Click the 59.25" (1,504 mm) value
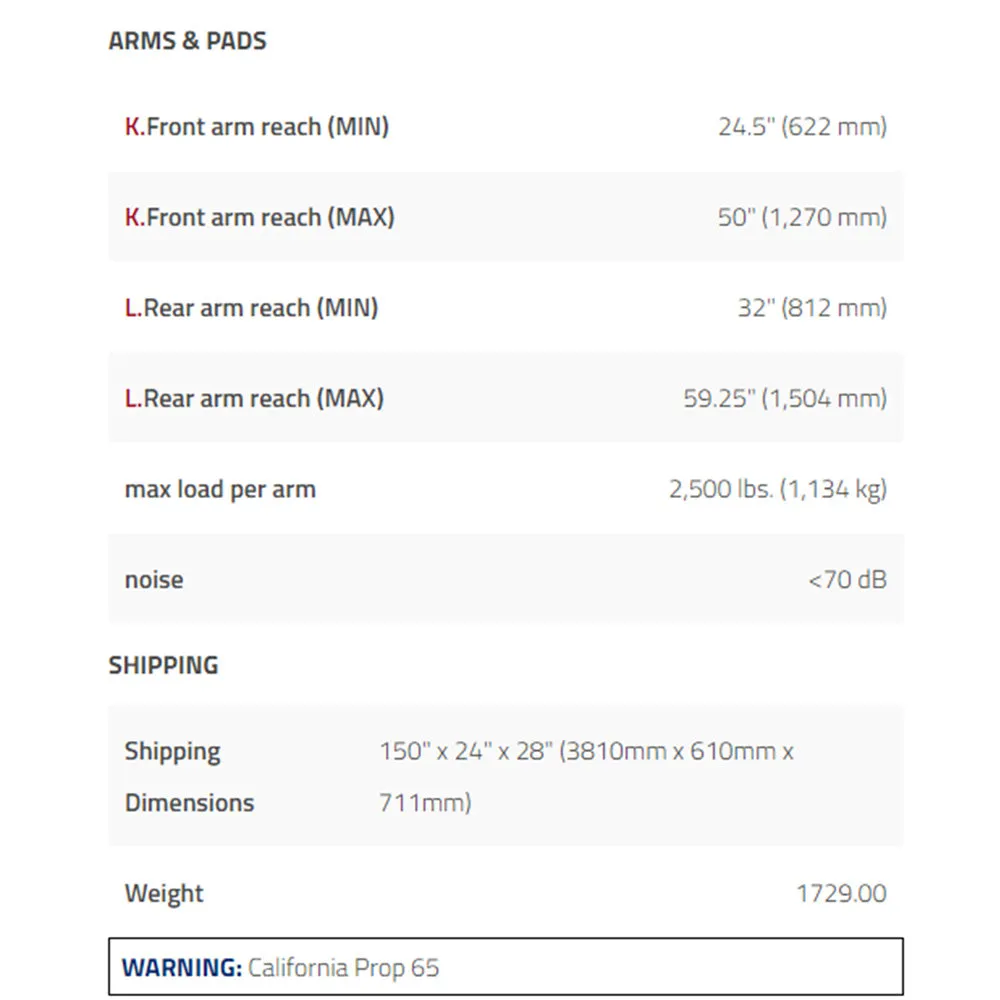The image size is (1000, 1000). 785,398
